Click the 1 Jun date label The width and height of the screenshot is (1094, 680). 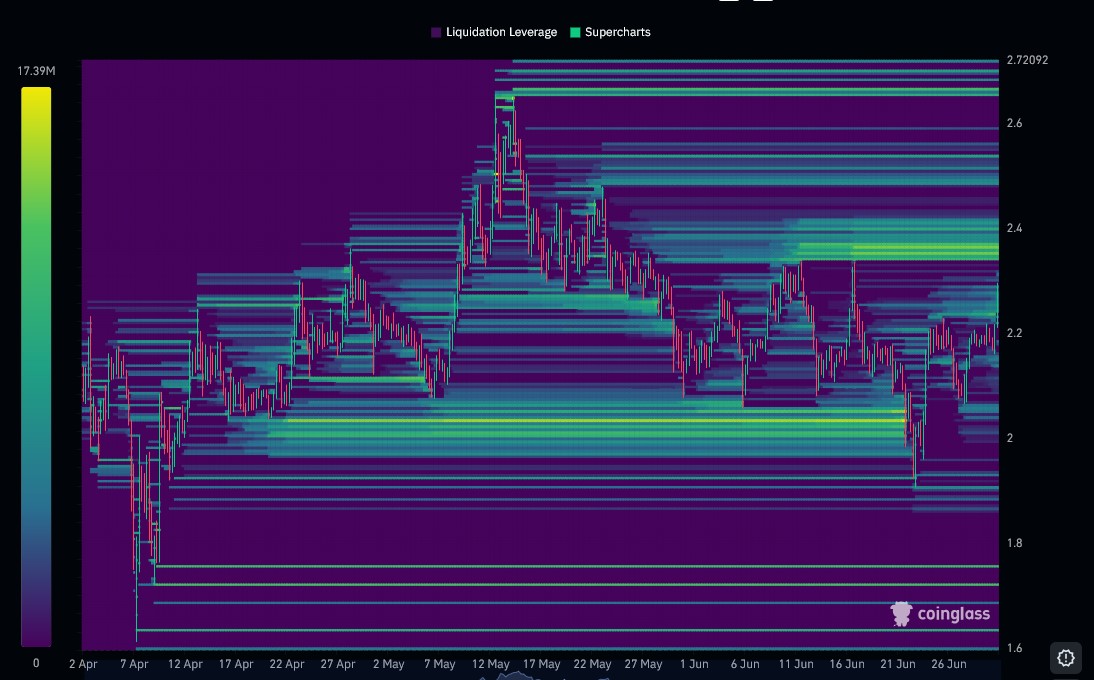694,664
